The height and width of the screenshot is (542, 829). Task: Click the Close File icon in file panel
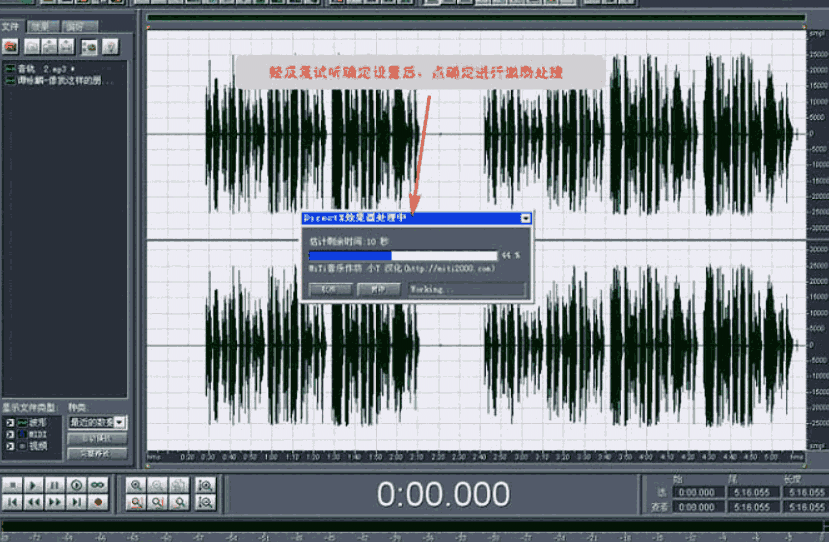pyautogui.click(x=32, y=47)
